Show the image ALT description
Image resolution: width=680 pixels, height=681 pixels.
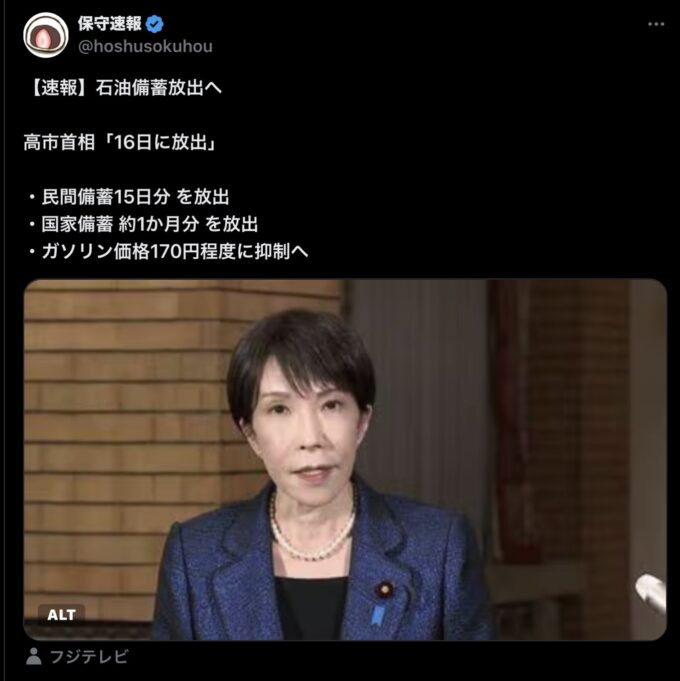[61, 615]
